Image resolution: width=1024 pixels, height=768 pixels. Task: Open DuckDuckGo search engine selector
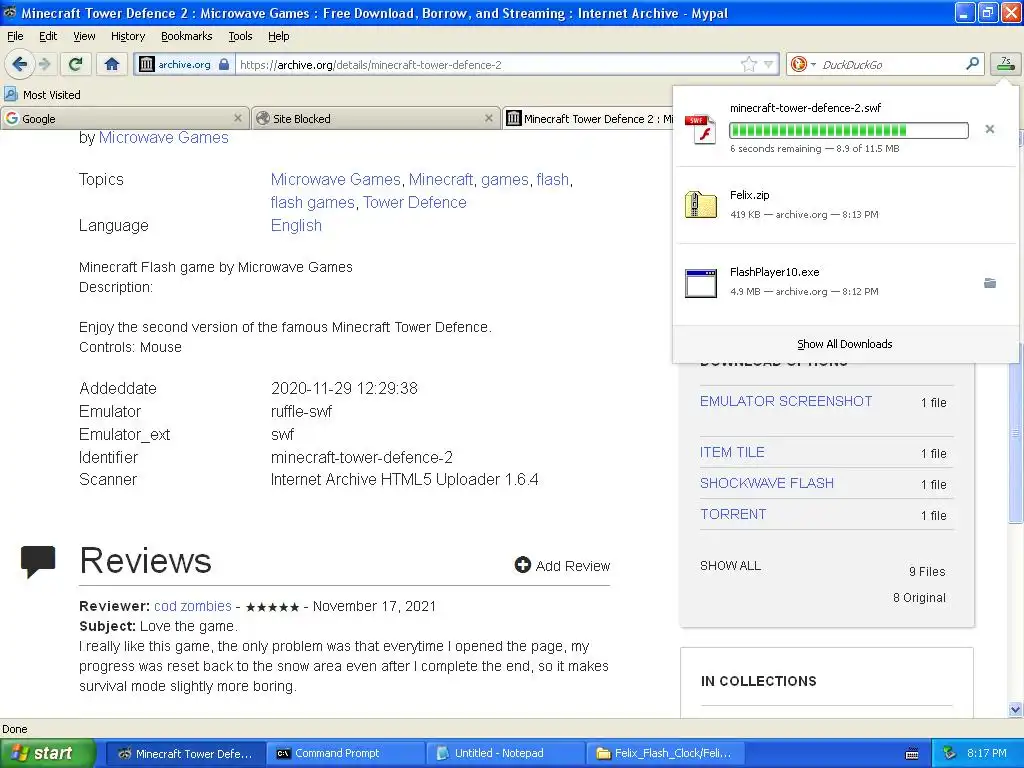click(x=803, y=64)
